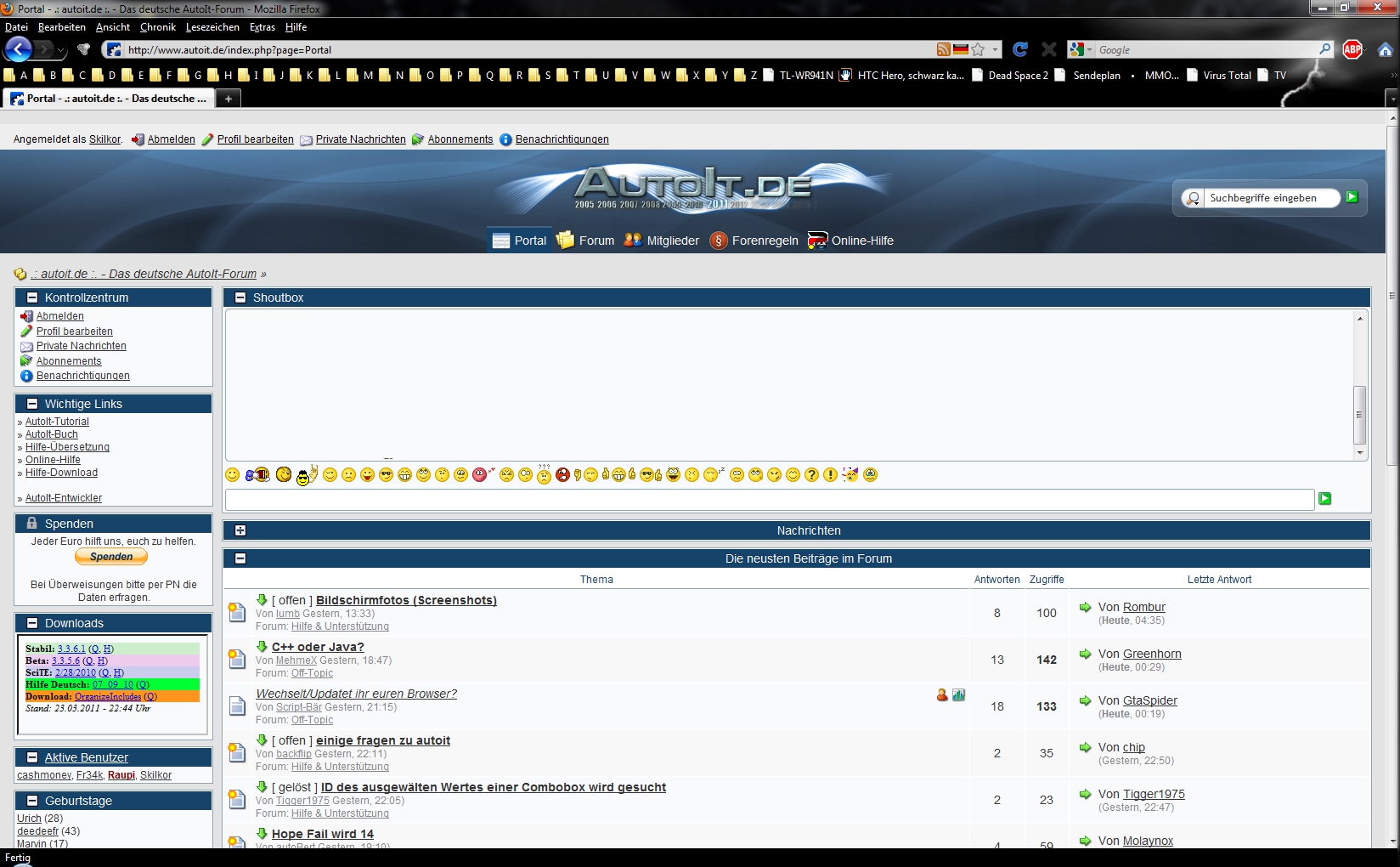Open the Lesezeichen menu
Image resolution: width=1400 pixels, height=867 pixels.
(x=212, y=27)
